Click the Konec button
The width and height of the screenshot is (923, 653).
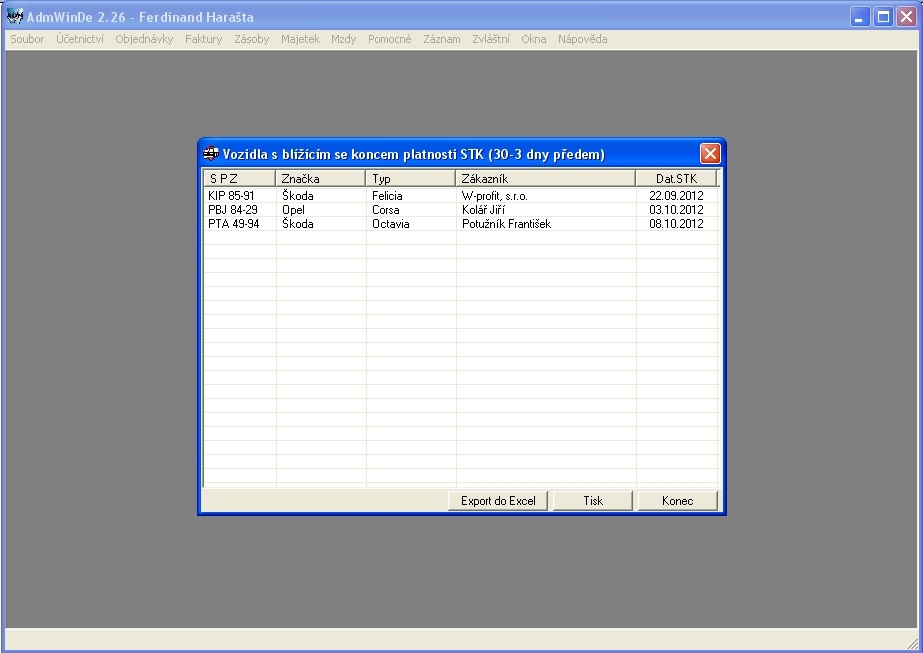tap(678, 501)
